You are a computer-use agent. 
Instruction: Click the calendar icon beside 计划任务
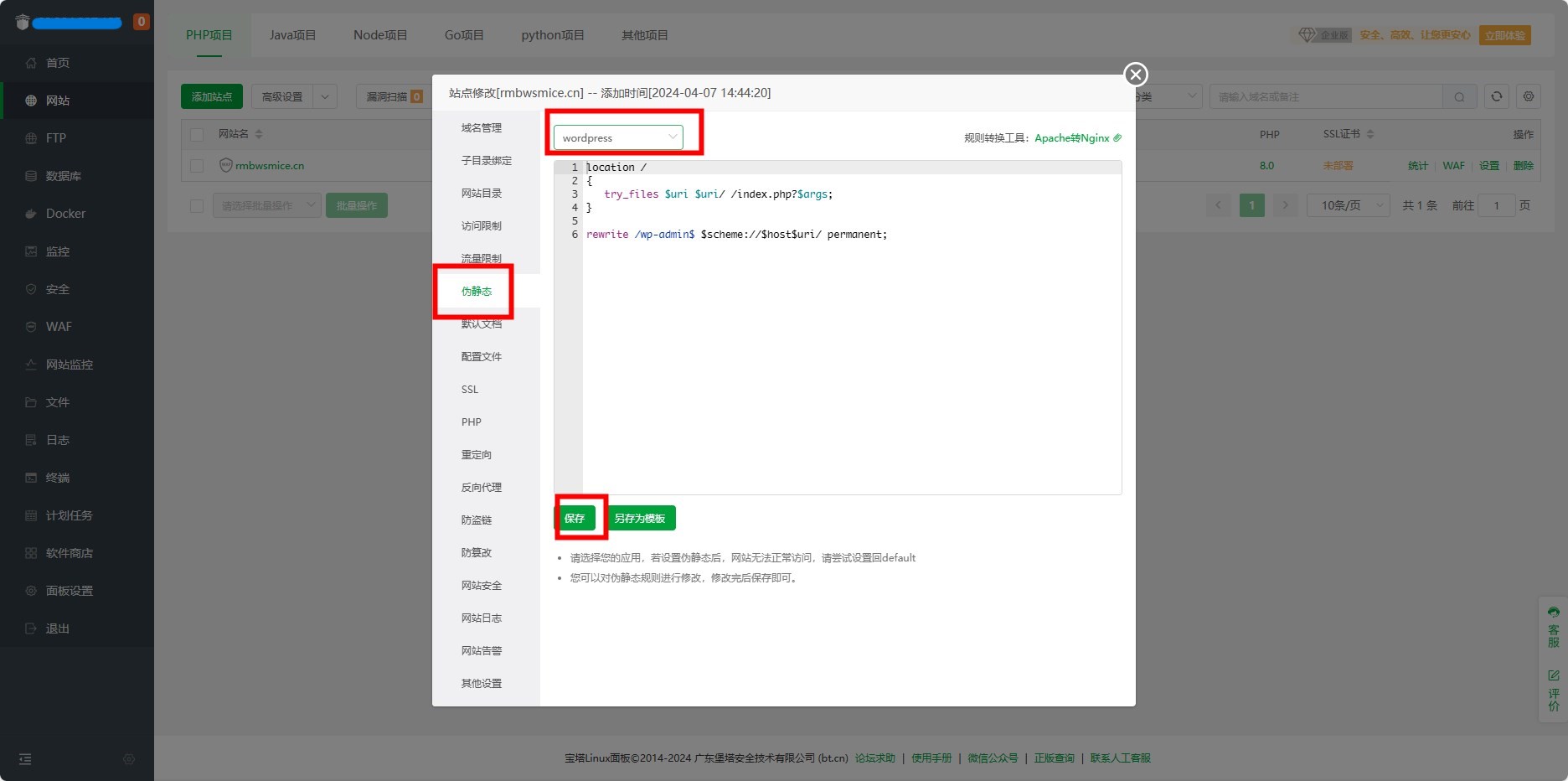(x=31, y=515)
